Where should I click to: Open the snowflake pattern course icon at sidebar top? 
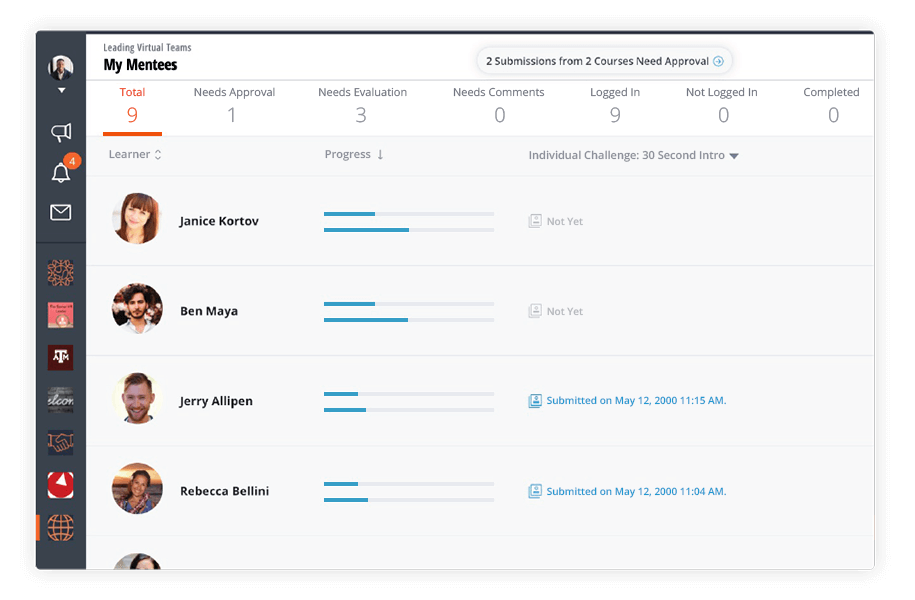point(60,272)
